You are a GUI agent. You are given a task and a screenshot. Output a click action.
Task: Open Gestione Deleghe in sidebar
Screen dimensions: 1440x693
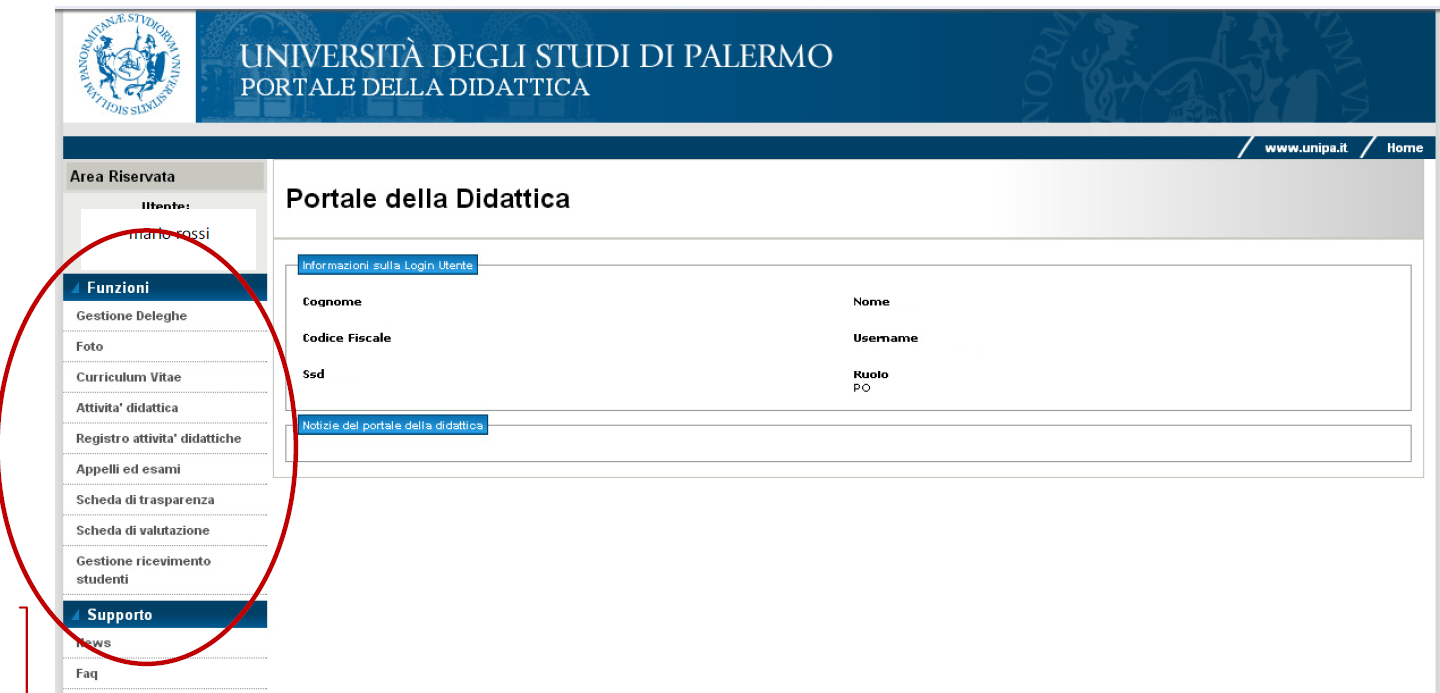131,316
